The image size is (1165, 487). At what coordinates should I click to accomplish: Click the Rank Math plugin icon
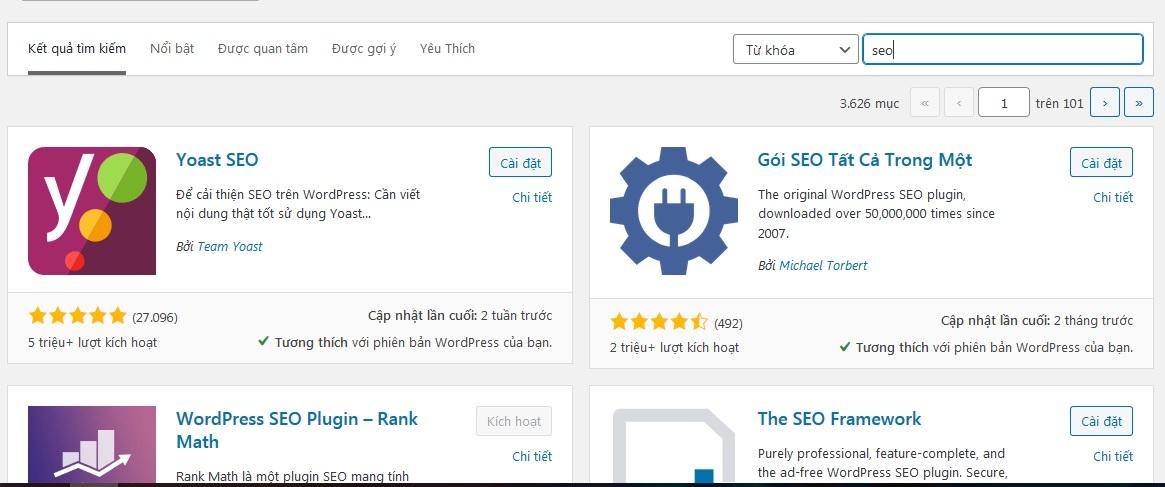tap(92, 445)
